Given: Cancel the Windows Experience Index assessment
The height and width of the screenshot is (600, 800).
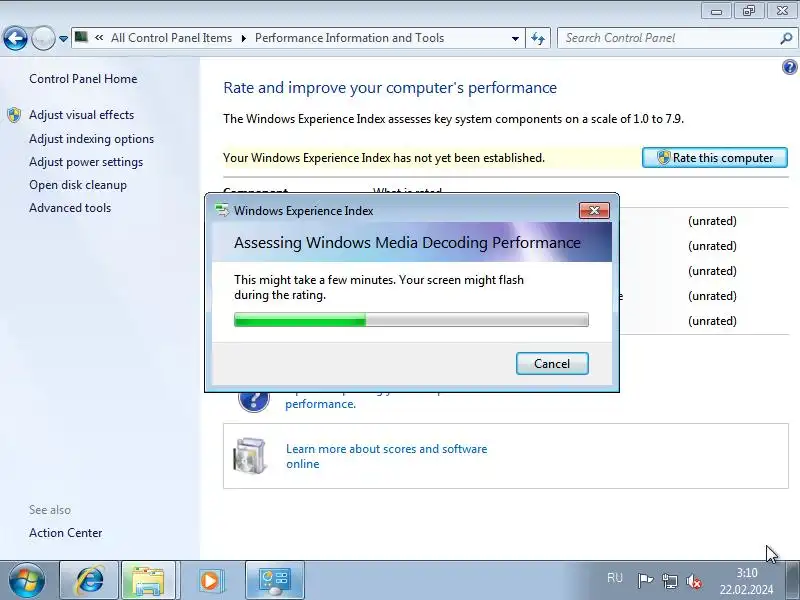Looking at the screenshot, I should point(552,363).
